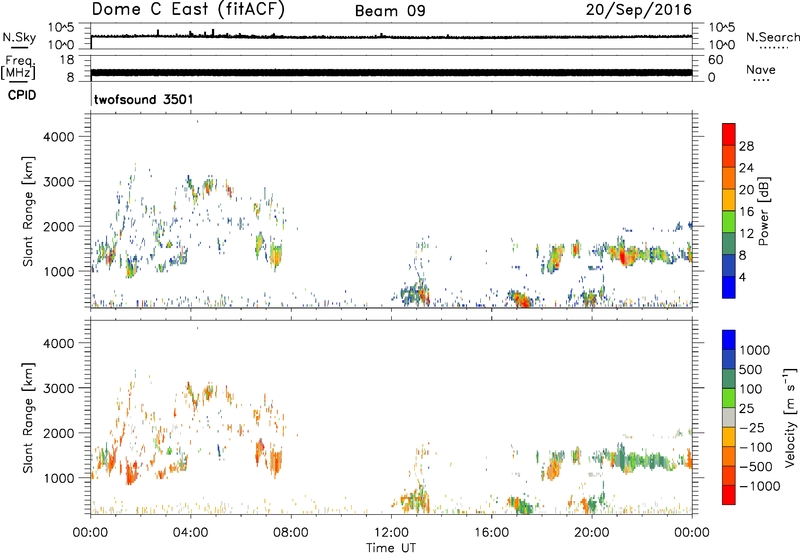The width and height of the screenshot is (800, 554).
Task: Select the 'N.Search' legend label
Action: (x=773, y=37)
